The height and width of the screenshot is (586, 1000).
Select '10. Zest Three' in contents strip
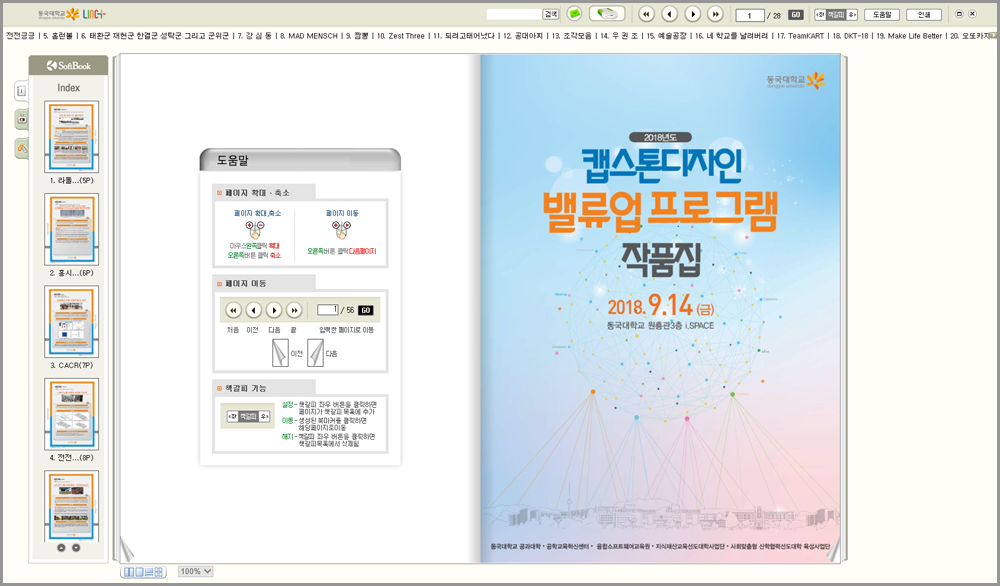pos(401,36)
